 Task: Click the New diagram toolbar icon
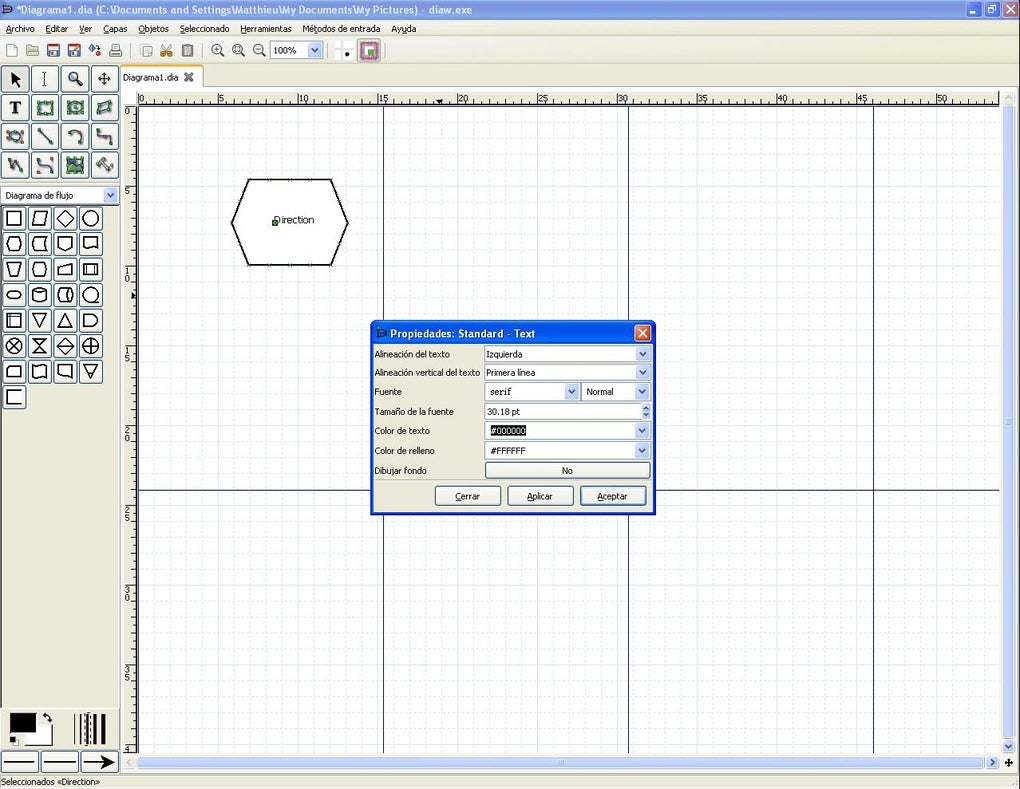12,50
